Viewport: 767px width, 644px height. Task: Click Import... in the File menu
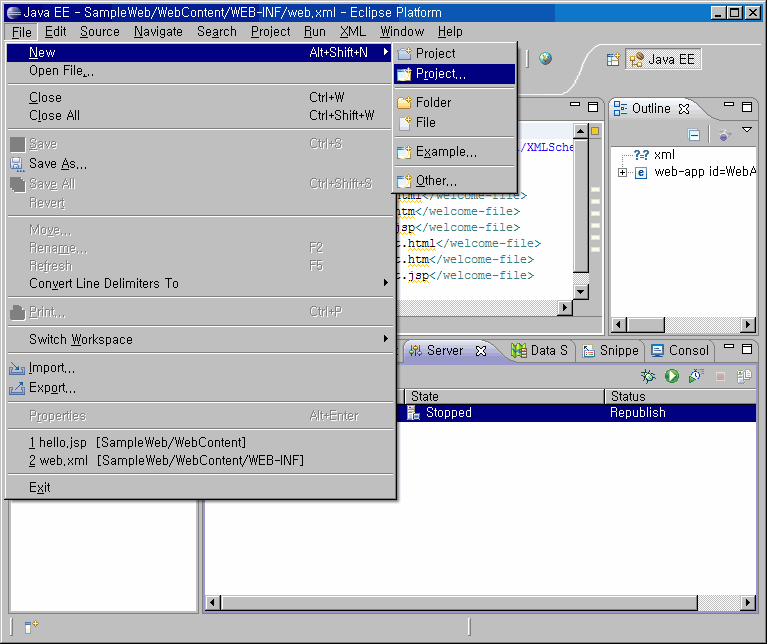click(x=51, y=368)
